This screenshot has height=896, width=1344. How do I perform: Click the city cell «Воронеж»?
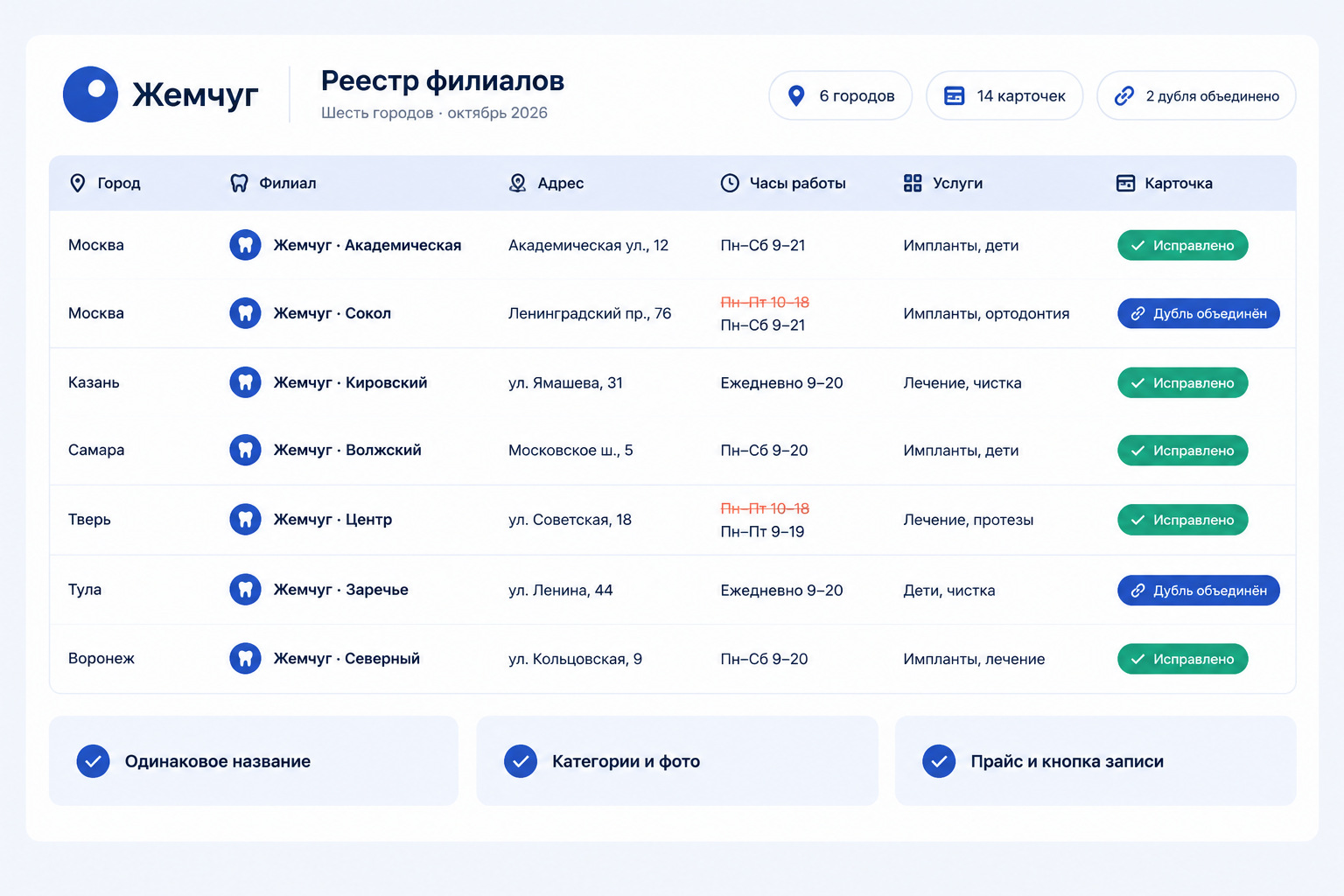pyautogui.click(x=101, y=659)
